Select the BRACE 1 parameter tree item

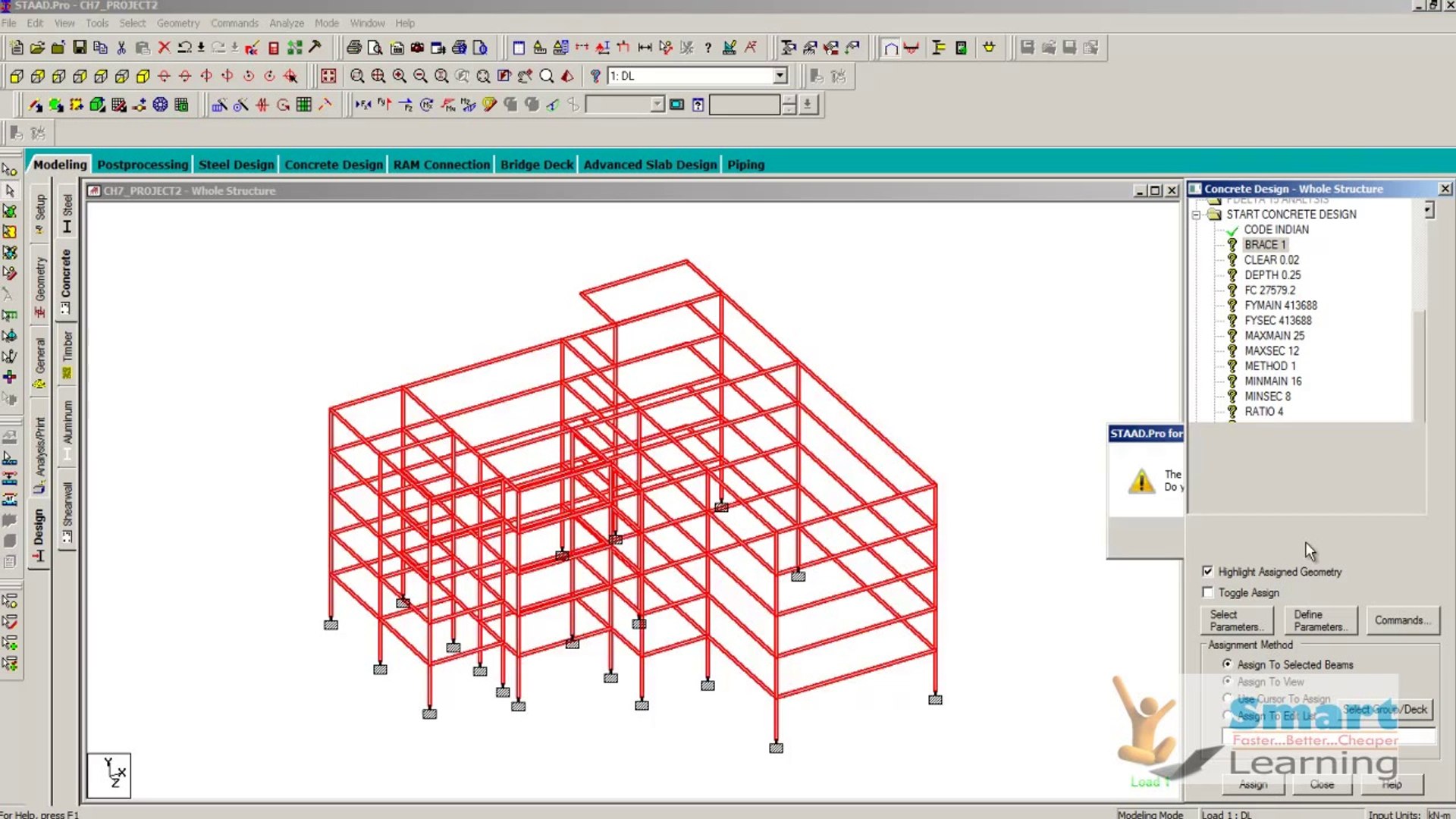(1264, 245)
